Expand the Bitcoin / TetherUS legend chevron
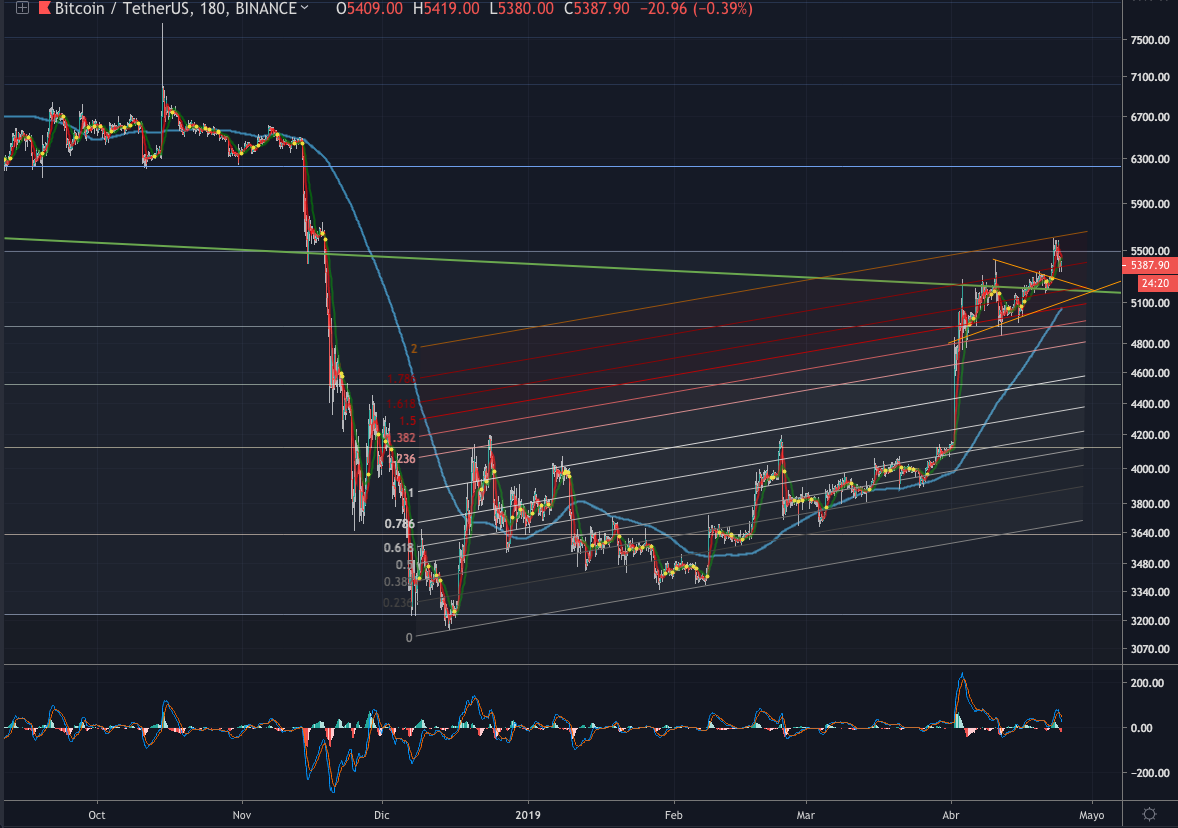This screenshot has width=1178, height=828. click(304, 8)
